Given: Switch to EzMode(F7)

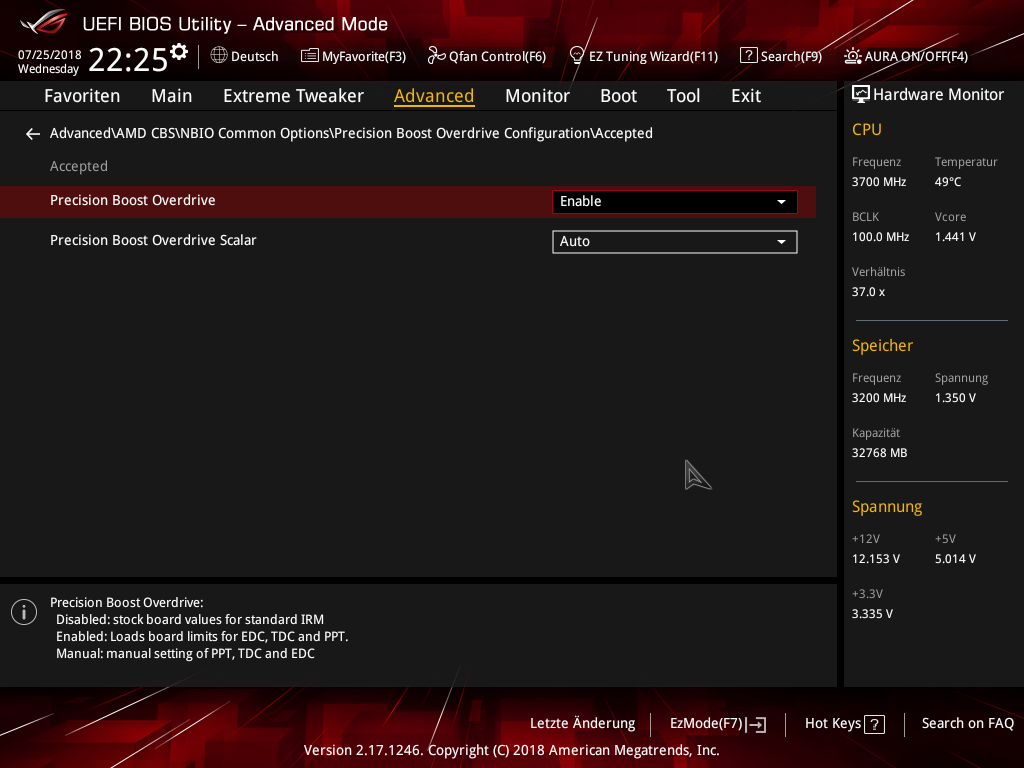Looking at the screenshot, I should (x=707, y=724).
